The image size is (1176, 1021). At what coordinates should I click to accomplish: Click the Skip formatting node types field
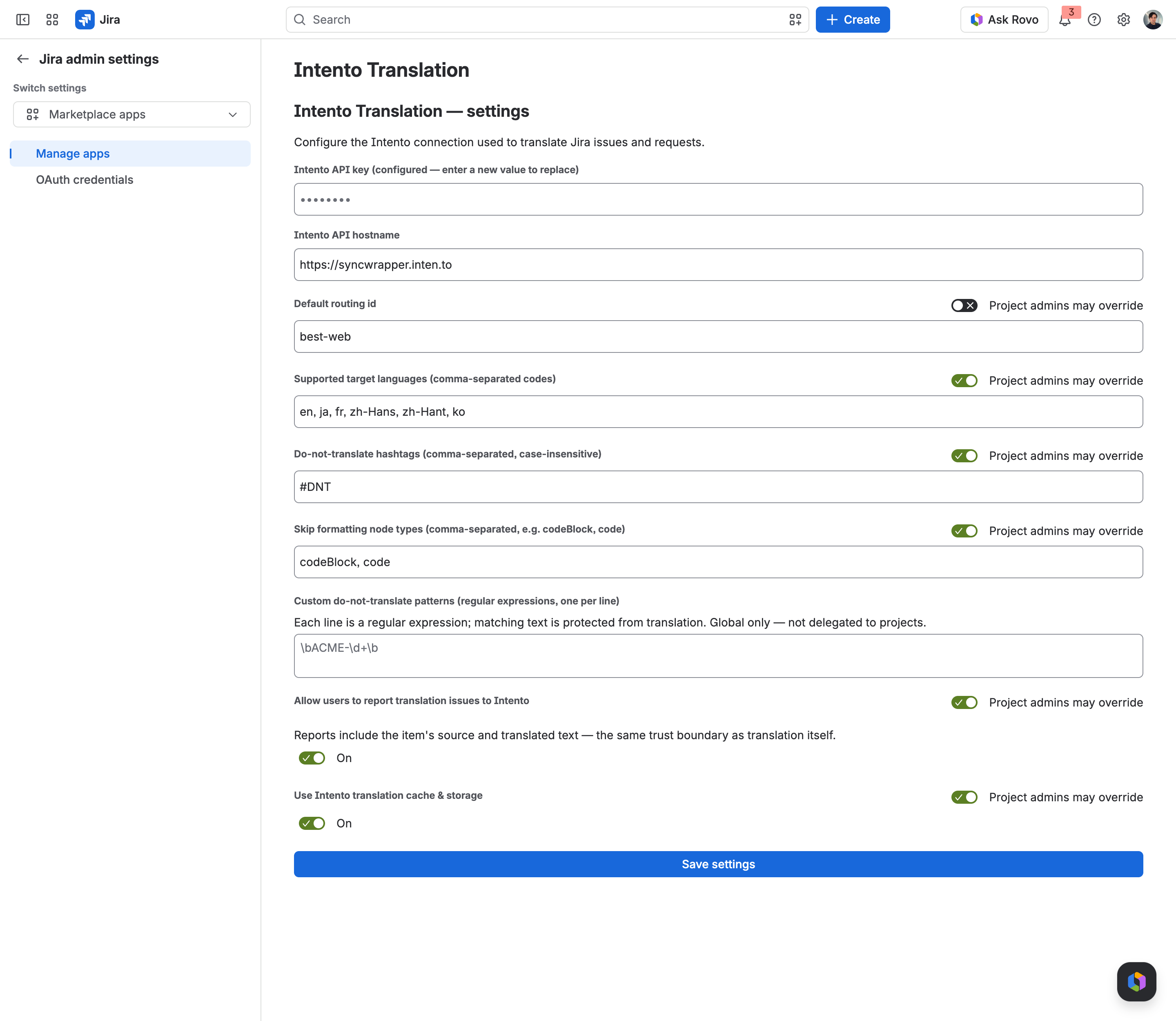(718, 562)
